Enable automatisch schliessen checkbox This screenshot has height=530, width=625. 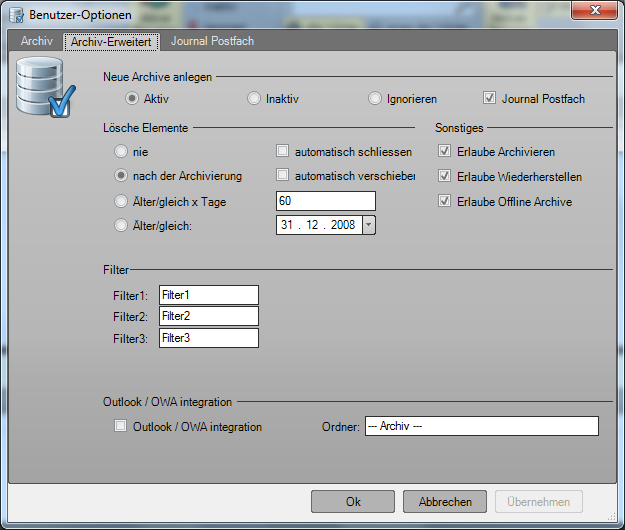(283, 152)
